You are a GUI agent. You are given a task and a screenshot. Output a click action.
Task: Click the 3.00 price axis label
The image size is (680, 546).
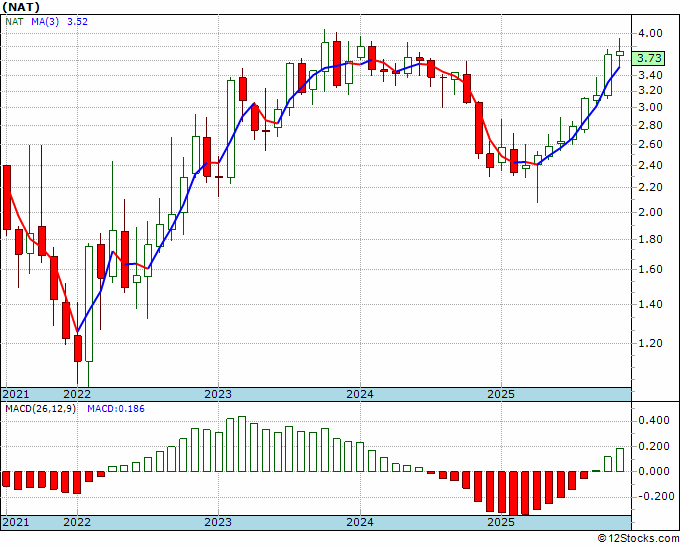click(x=650, y=108)
